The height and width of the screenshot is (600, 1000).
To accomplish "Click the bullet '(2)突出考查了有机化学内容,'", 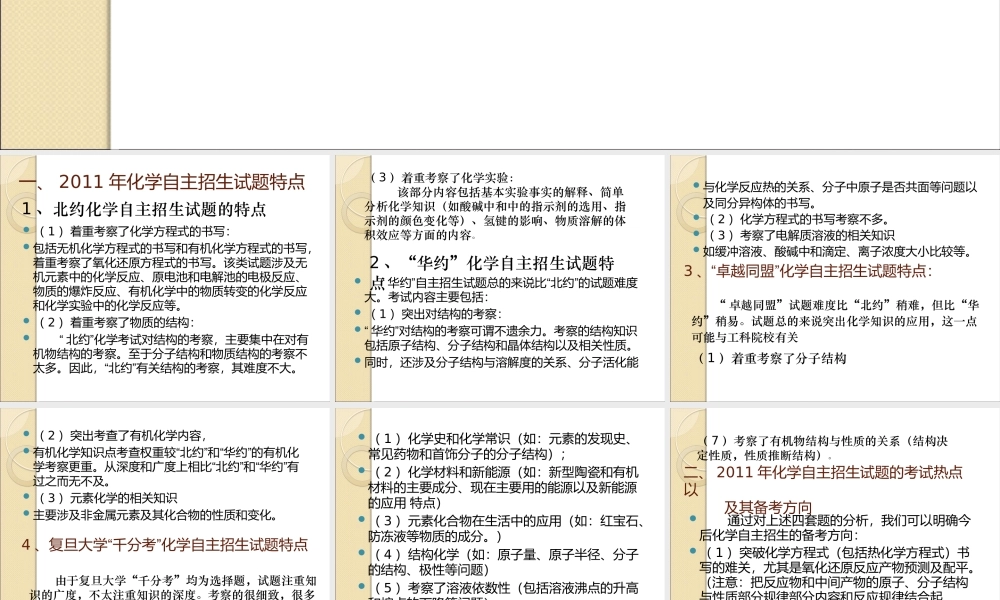I will coord(122,435).
